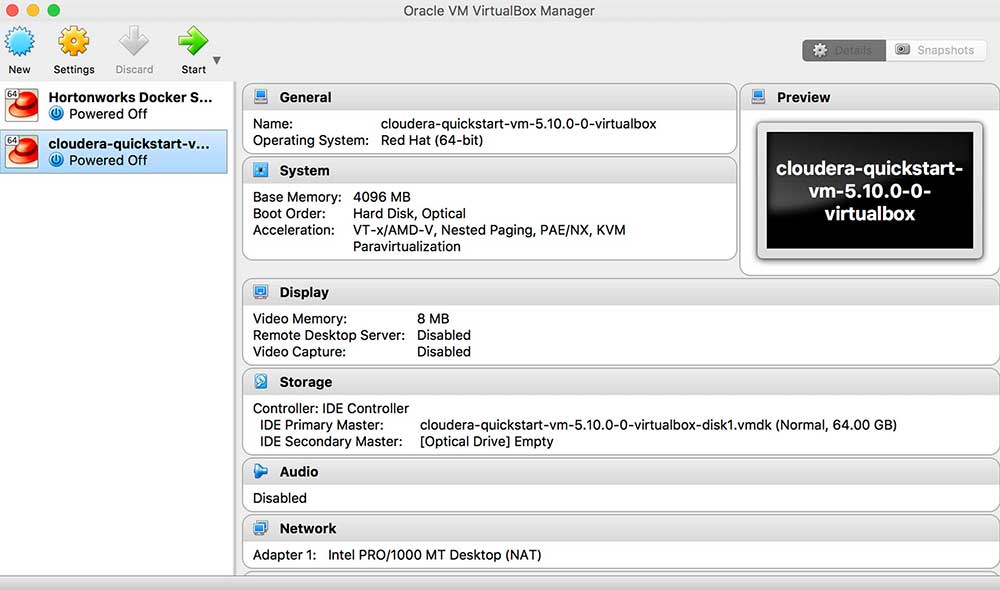The image size is (1000, 590).
Task: Open the General section header
Action: (489, 98)
